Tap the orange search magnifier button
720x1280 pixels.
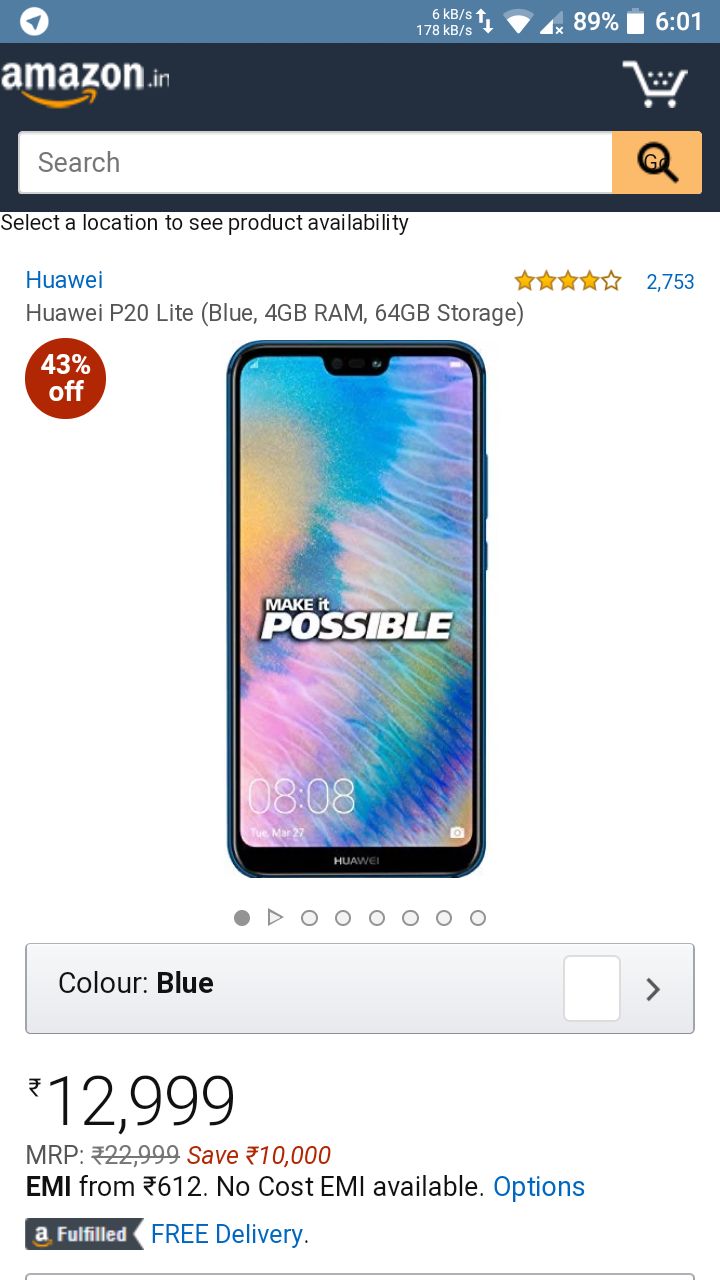click(657, 162)
